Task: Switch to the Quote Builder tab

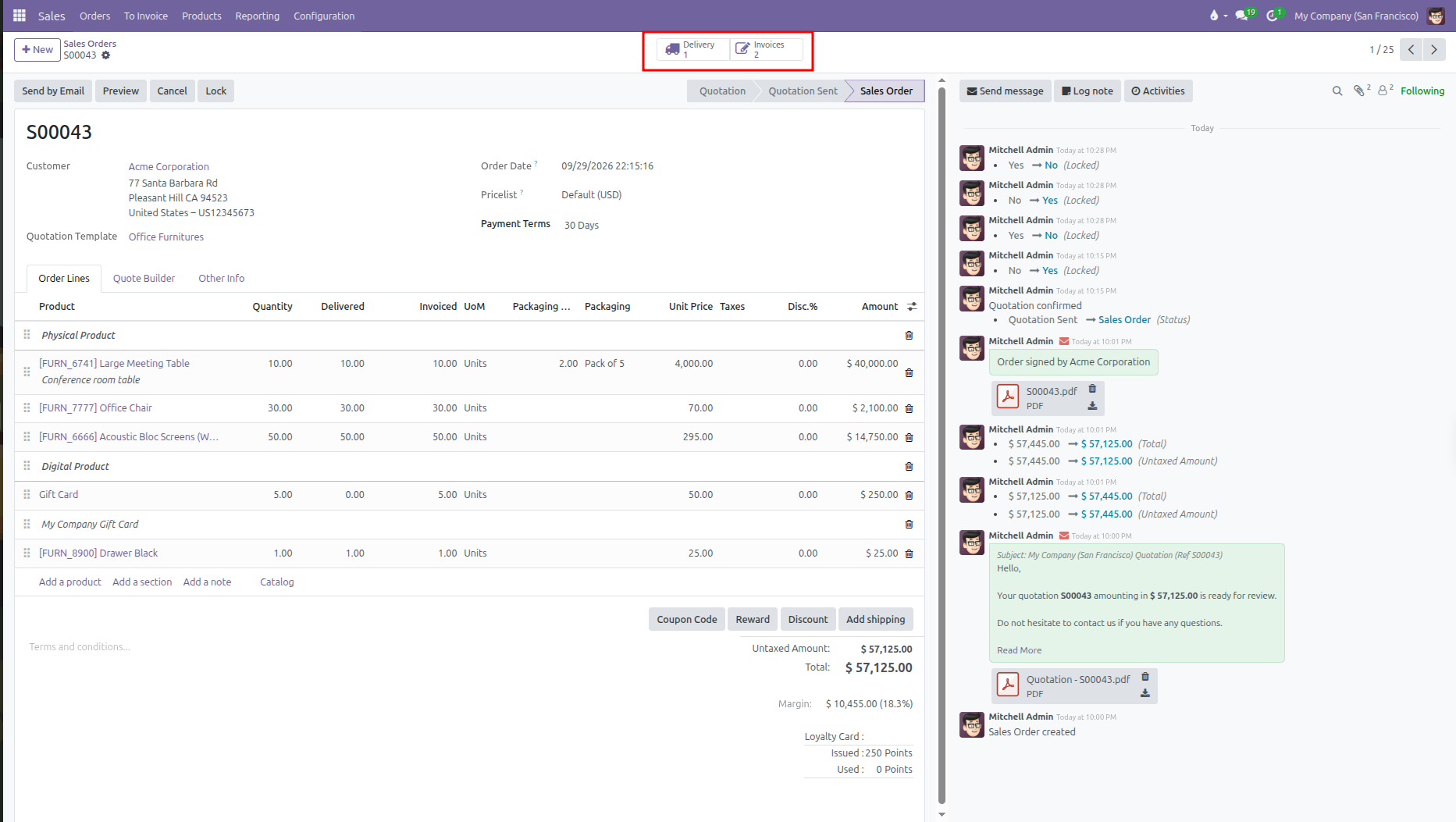Action: [x=144, y=279]
